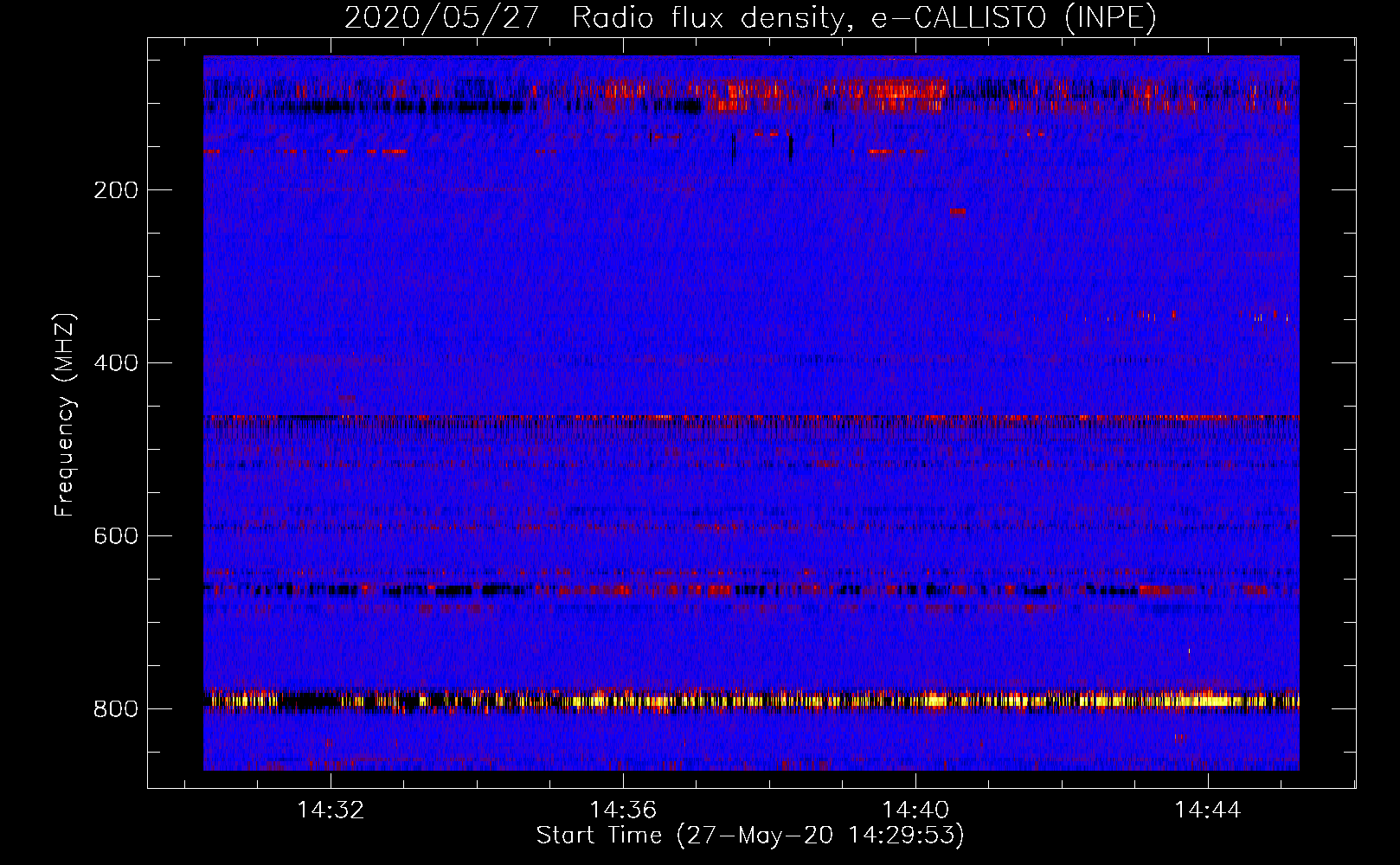Screen dimensions: 1400x865
Task: Click the 14:40 time tick label
Action: (915, 811)
